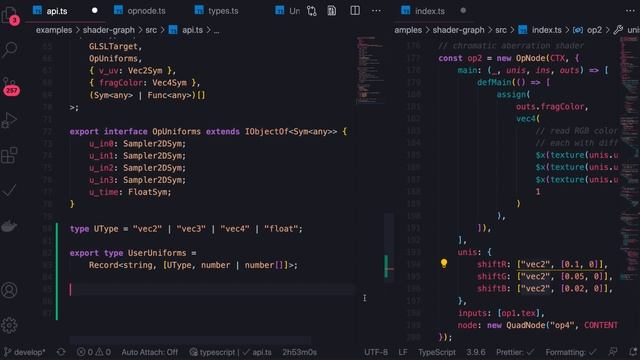Screen dimensions: 640x360
Task: Open the Accounts menu icon
Action: tap(9, 290)
